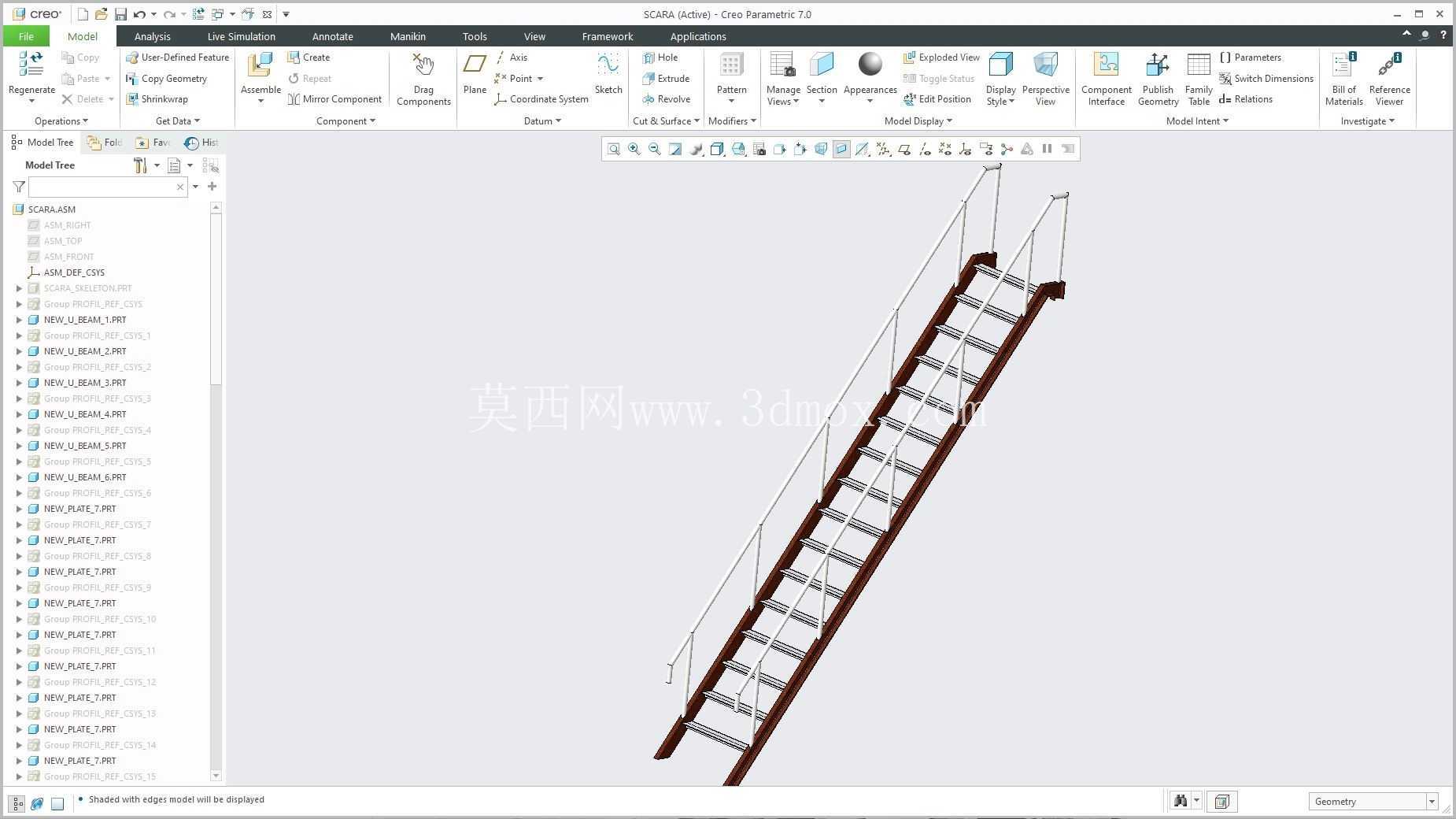Click the Zoom Out magnifier icon
The width and height of the screenshot is (1456, 819).
(x=655, y=149)
